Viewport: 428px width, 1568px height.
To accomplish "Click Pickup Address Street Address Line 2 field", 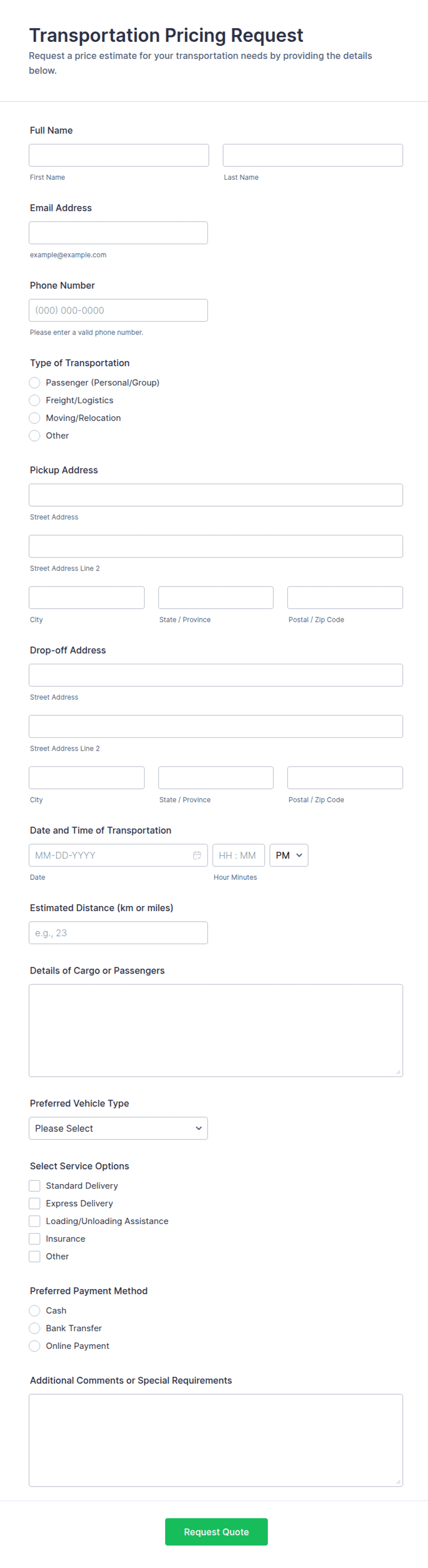I will pos(216,546).
